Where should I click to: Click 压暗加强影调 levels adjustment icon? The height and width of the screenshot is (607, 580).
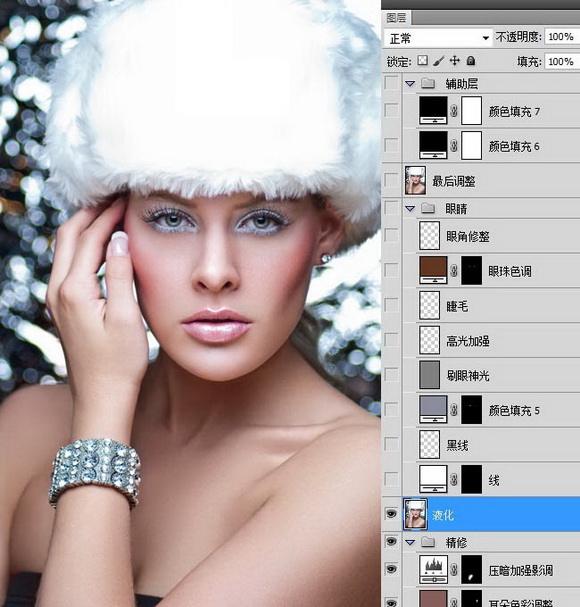point(433,569)
